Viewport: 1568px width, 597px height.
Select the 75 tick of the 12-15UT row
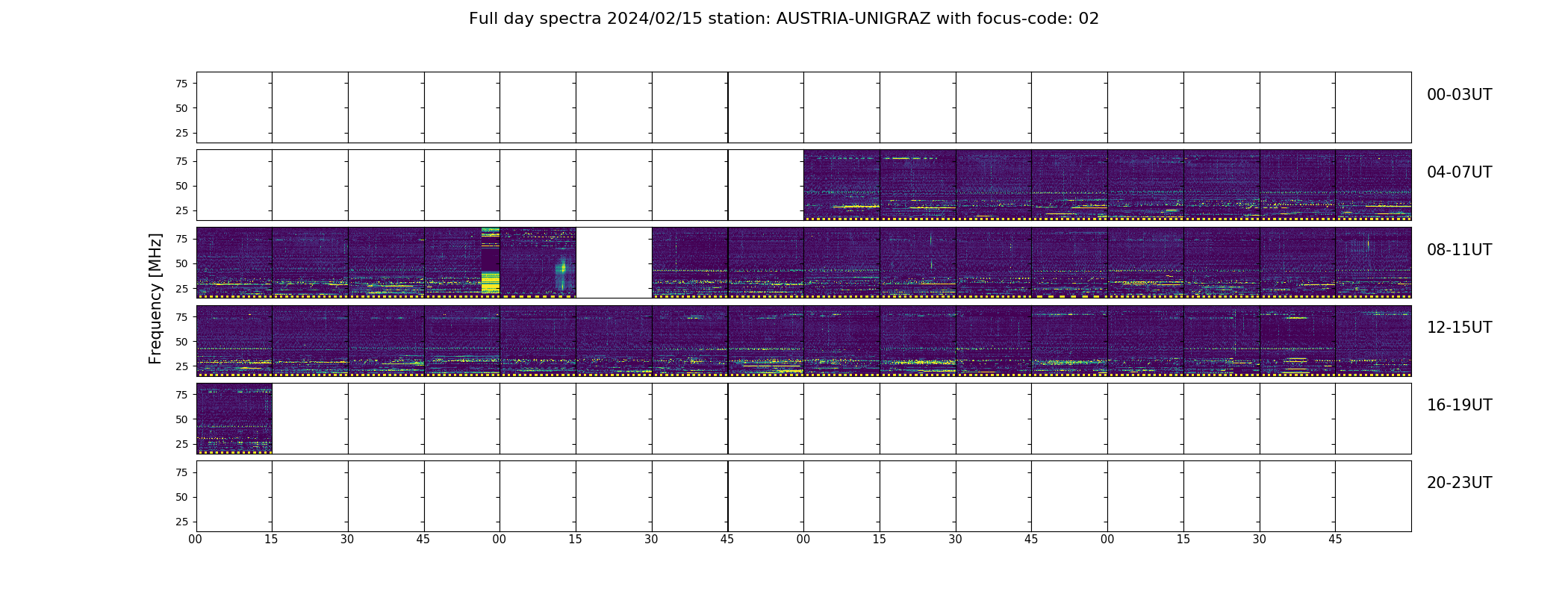181,317
